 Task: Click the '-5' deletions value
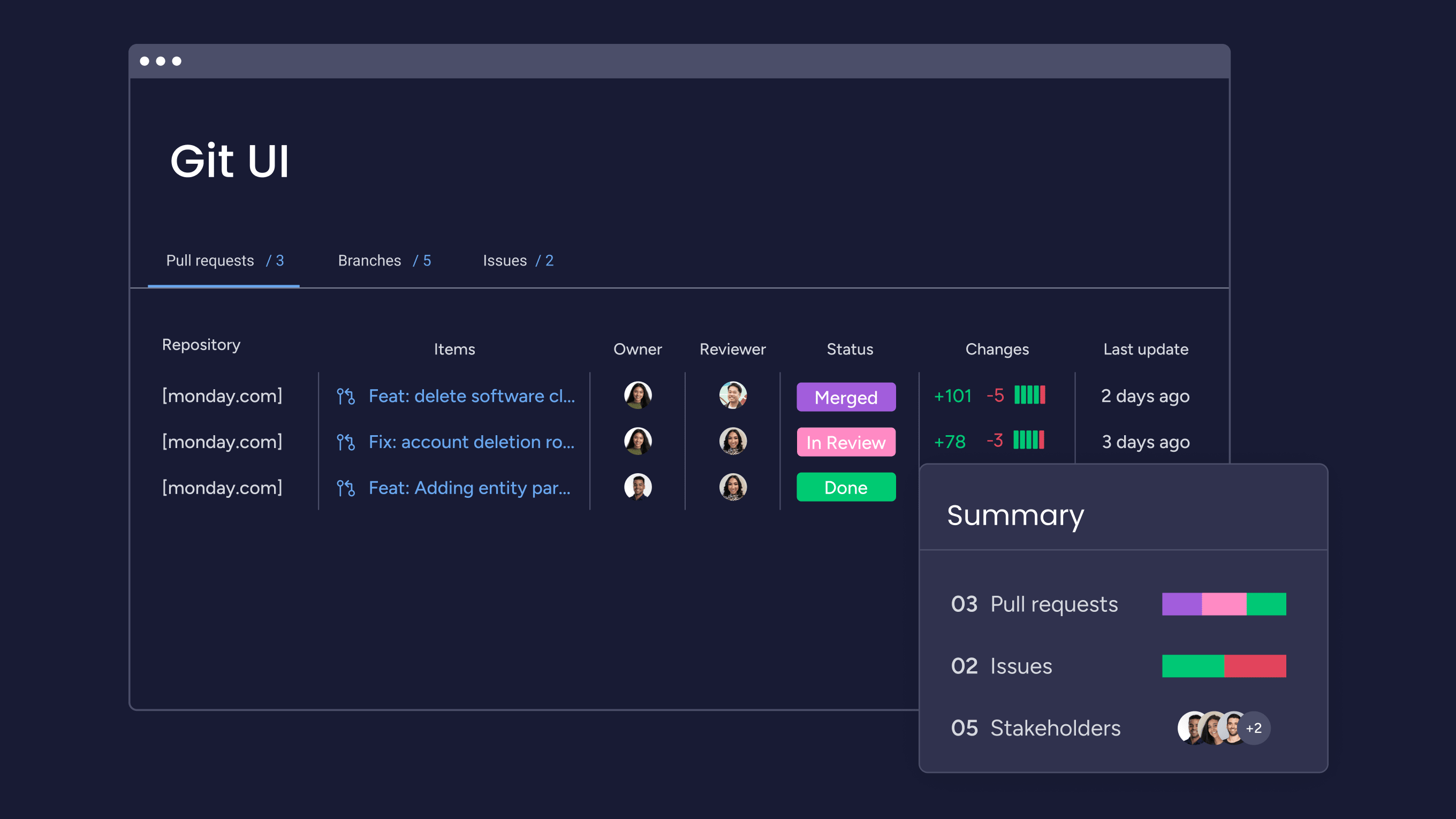(x=995, y=396)
